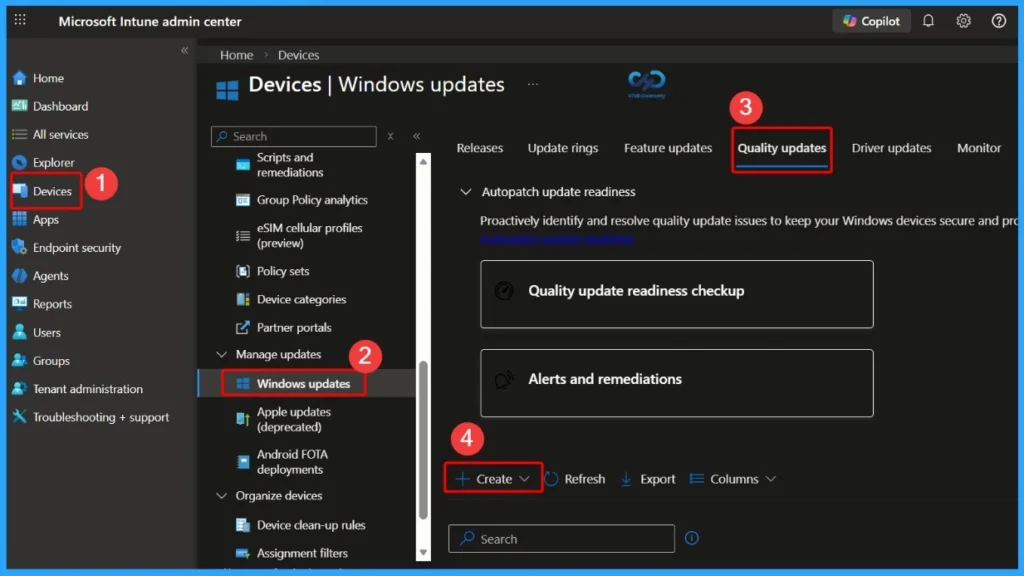The height and width of the screenshot is (576, 1024).
Task: Open the Columns dropdown
Action: click(x=733, y=478)
